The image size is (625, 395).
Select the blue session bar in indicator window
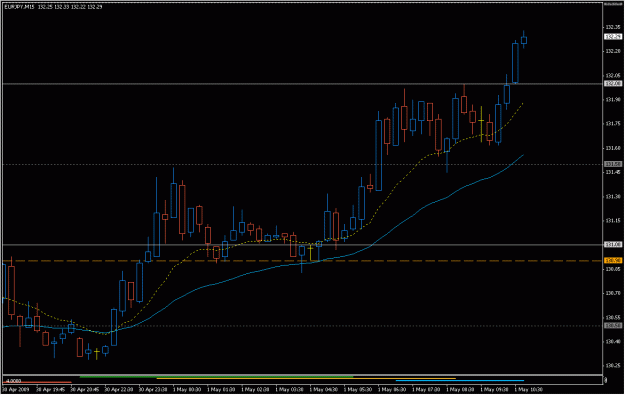coord(460,381)
